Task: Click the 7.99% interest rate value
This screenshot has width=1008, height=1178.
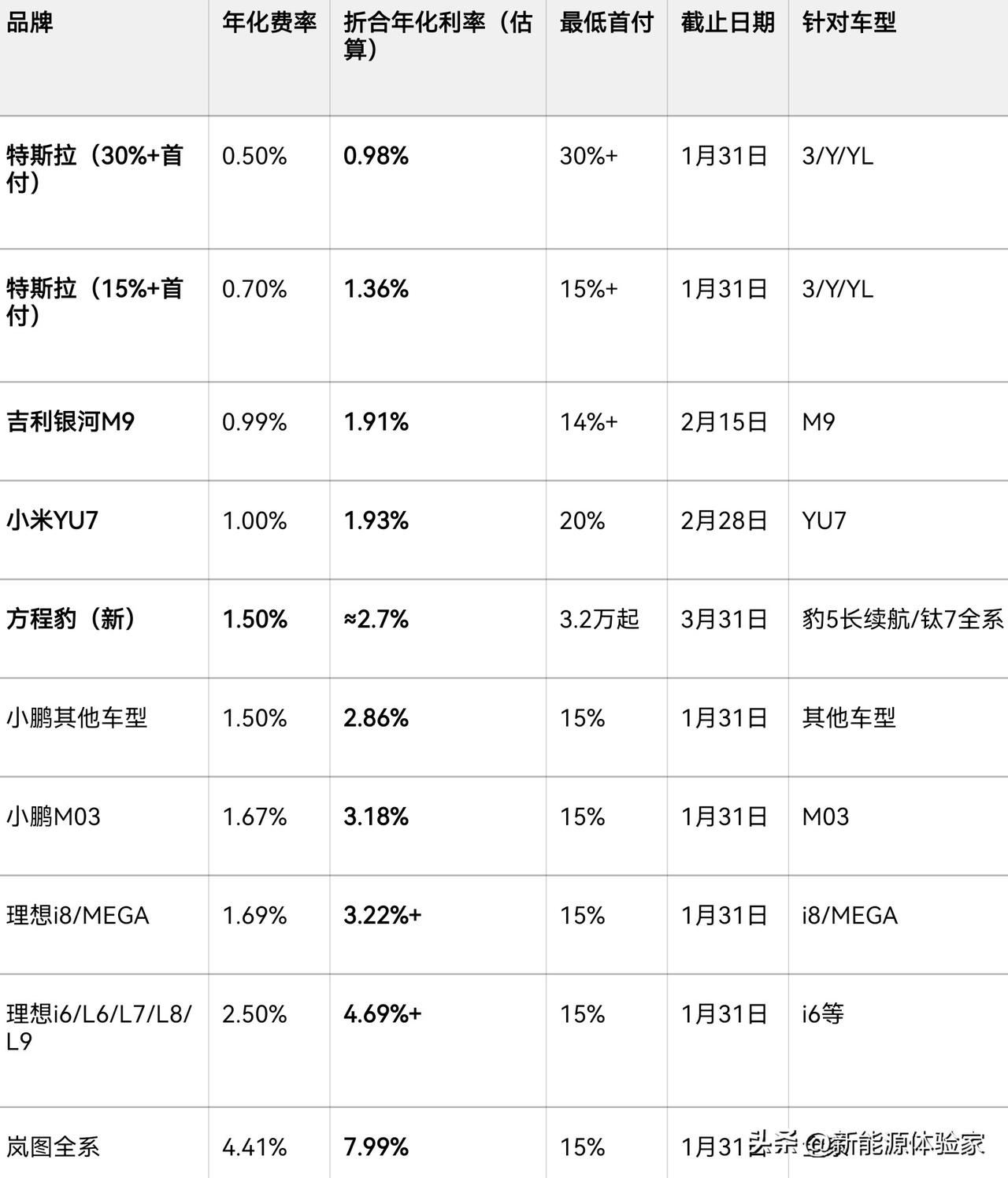Action: [x=376, y=1147]
